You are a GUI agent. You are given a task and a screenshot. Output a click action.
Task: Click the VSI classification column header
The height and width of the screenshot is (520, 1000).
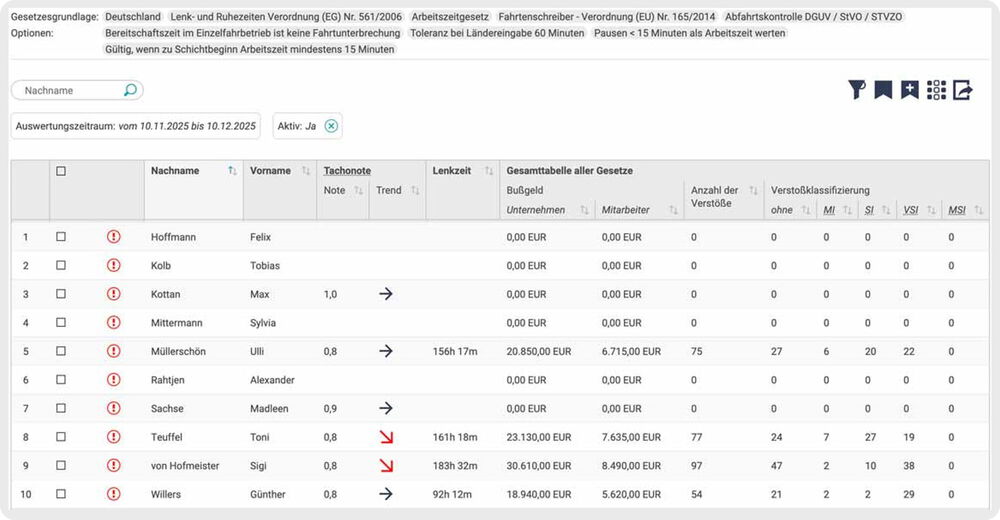pos(911,210)
